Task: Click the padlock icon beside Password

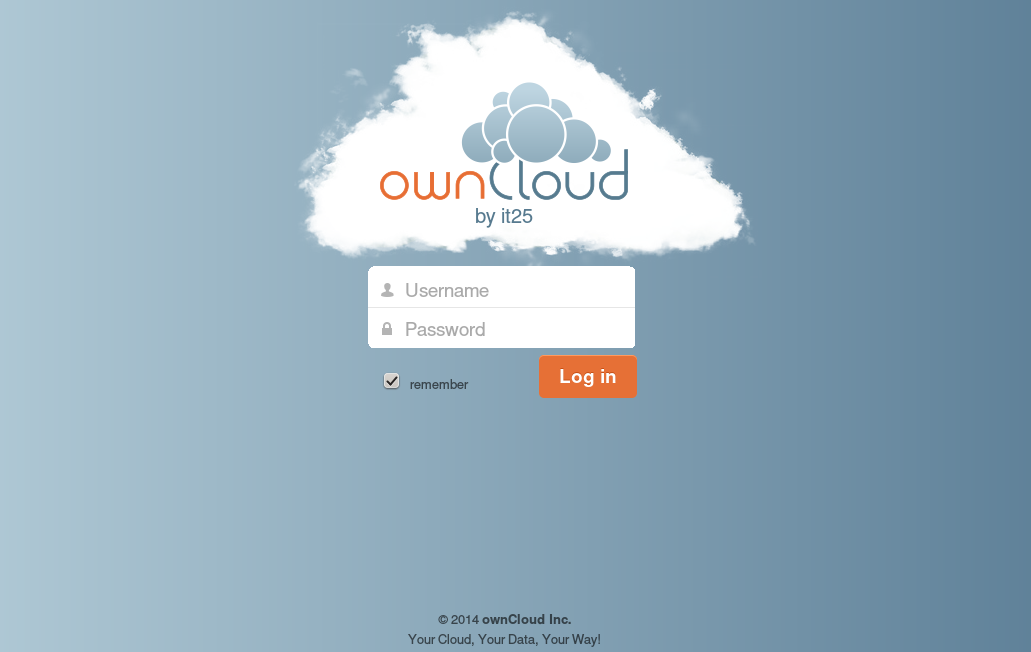Action: pyautogui.click(x=387, y=329)
